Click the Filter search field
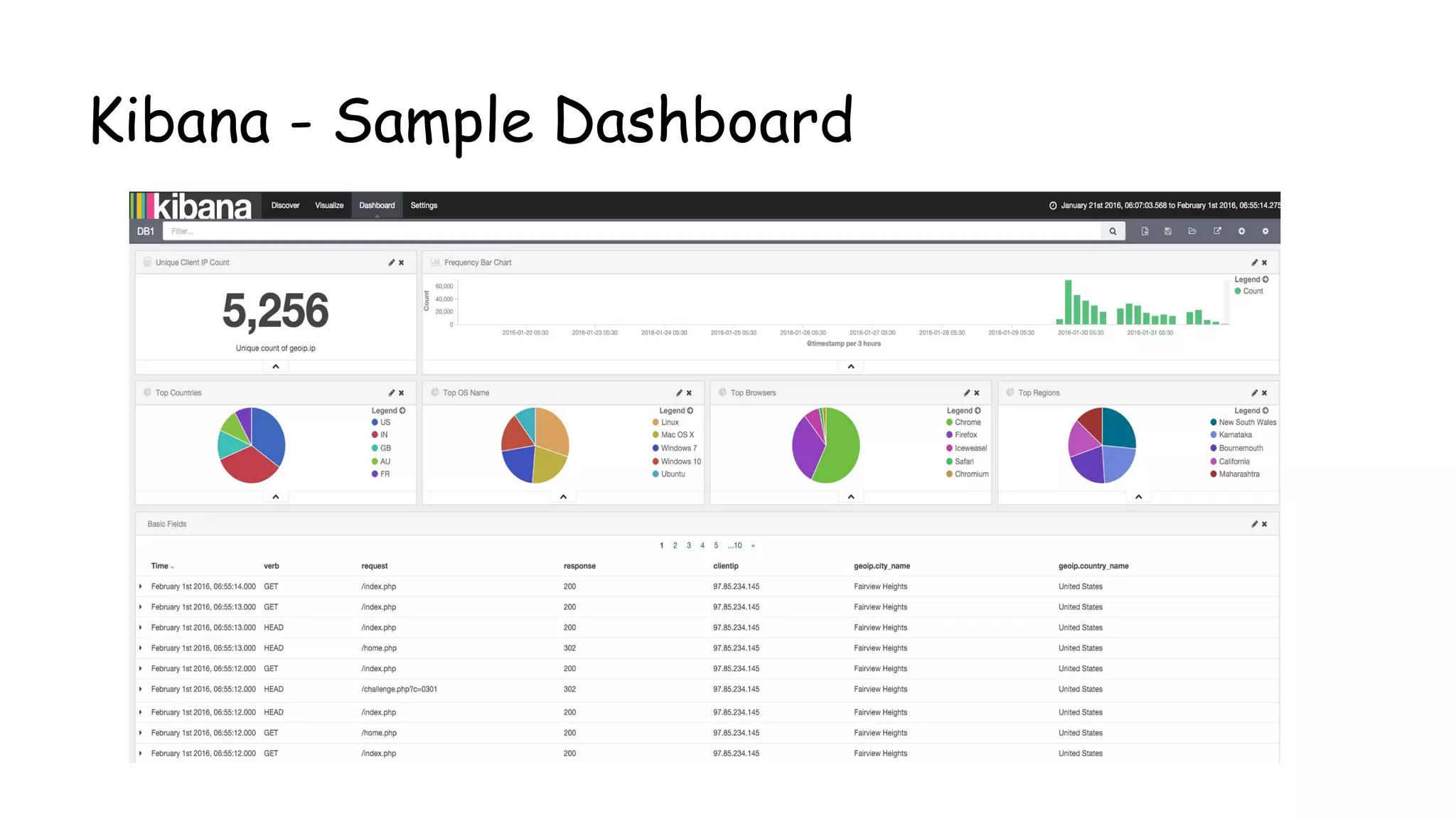Screen dimensions: 1456x819 coord(631,231)
